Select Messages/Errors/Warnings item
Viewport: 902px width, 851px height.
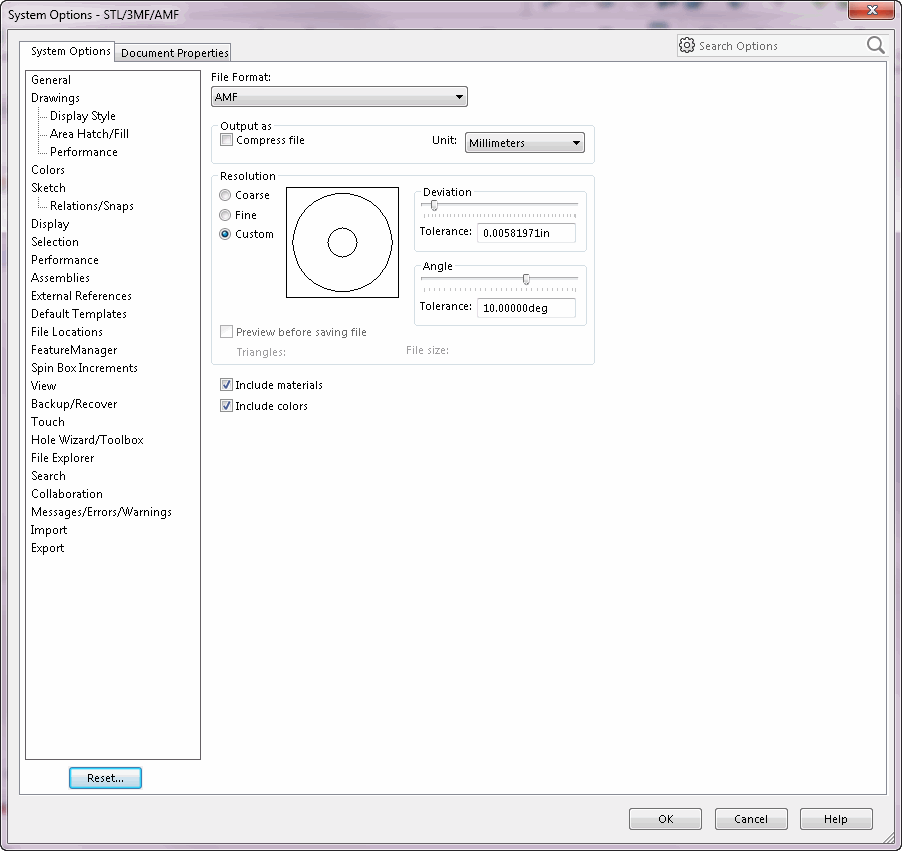click(101, 512)
